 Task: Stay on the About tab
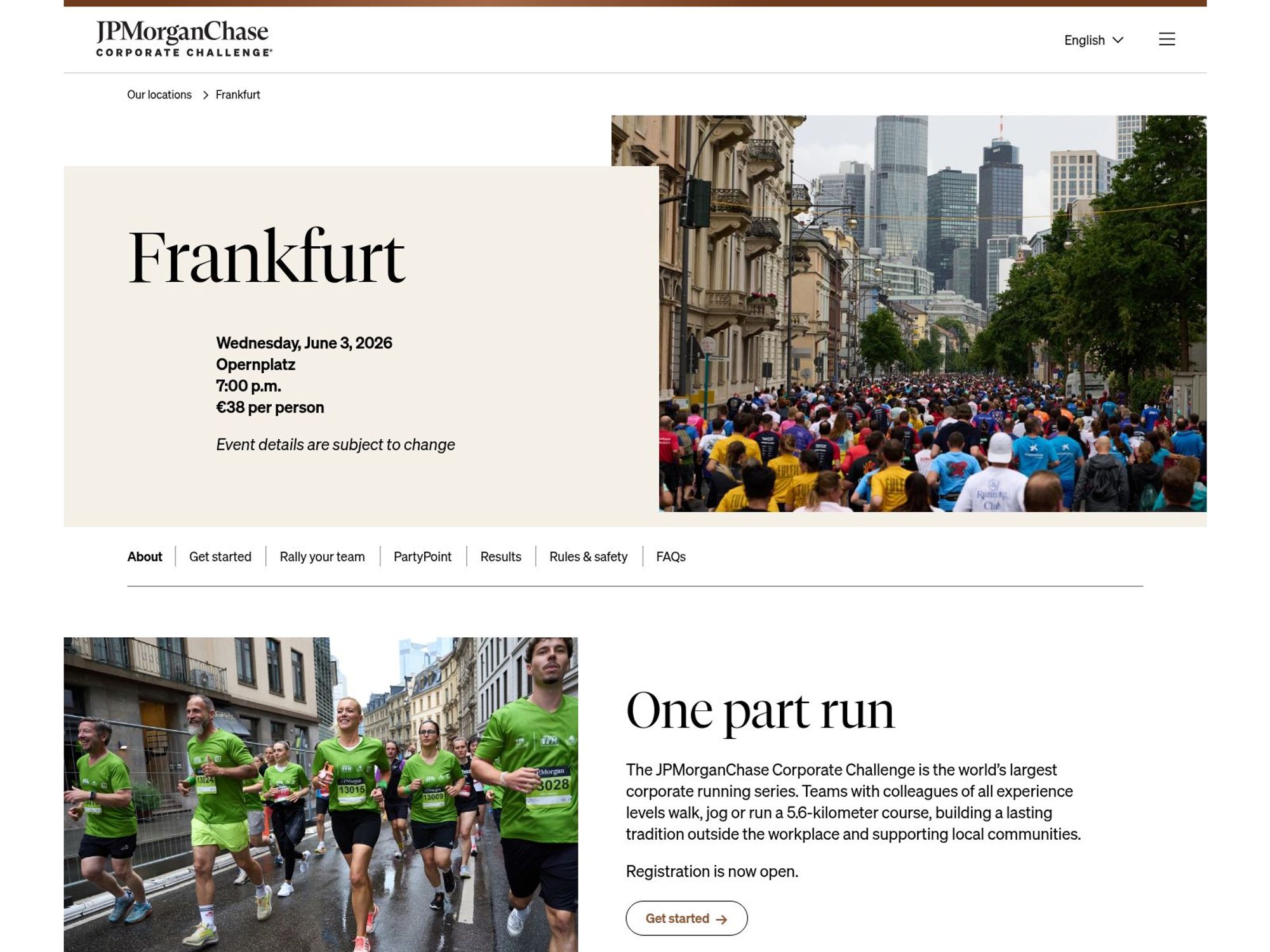click(x=144, y=557)
